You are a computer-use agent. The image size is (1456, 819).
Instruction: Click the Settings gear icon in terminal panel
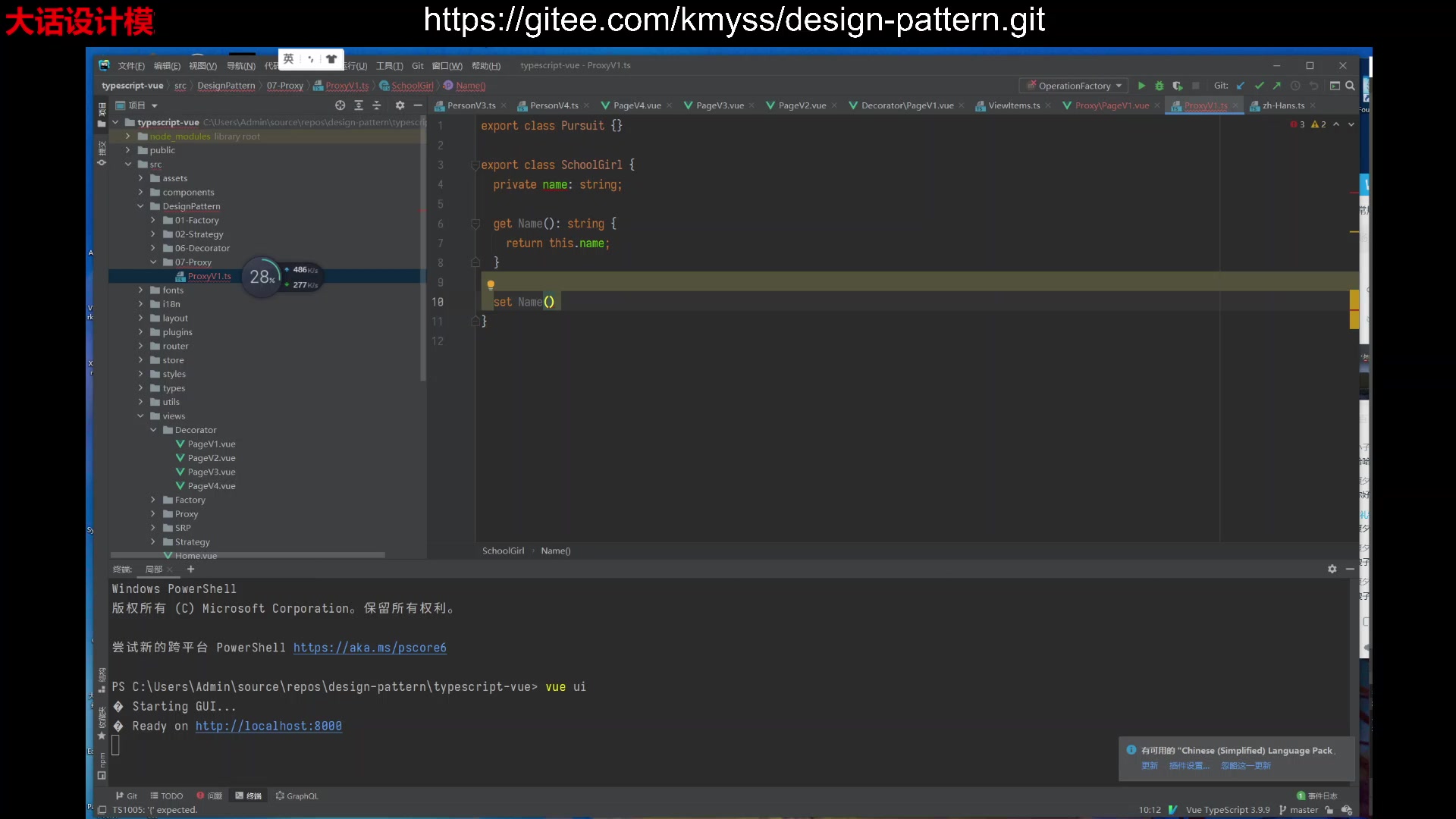(1332, 568)
